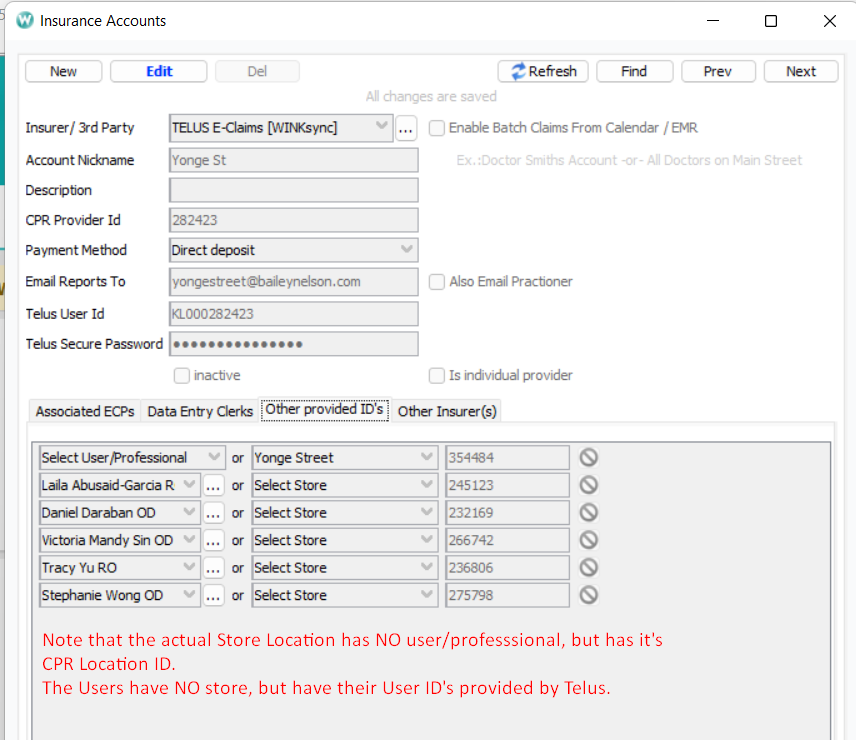Open Select Store dropdown in Victoria Mandy Sin row
Image resolution: width=856 pixels, height=740 pixels.
[345, 540]
